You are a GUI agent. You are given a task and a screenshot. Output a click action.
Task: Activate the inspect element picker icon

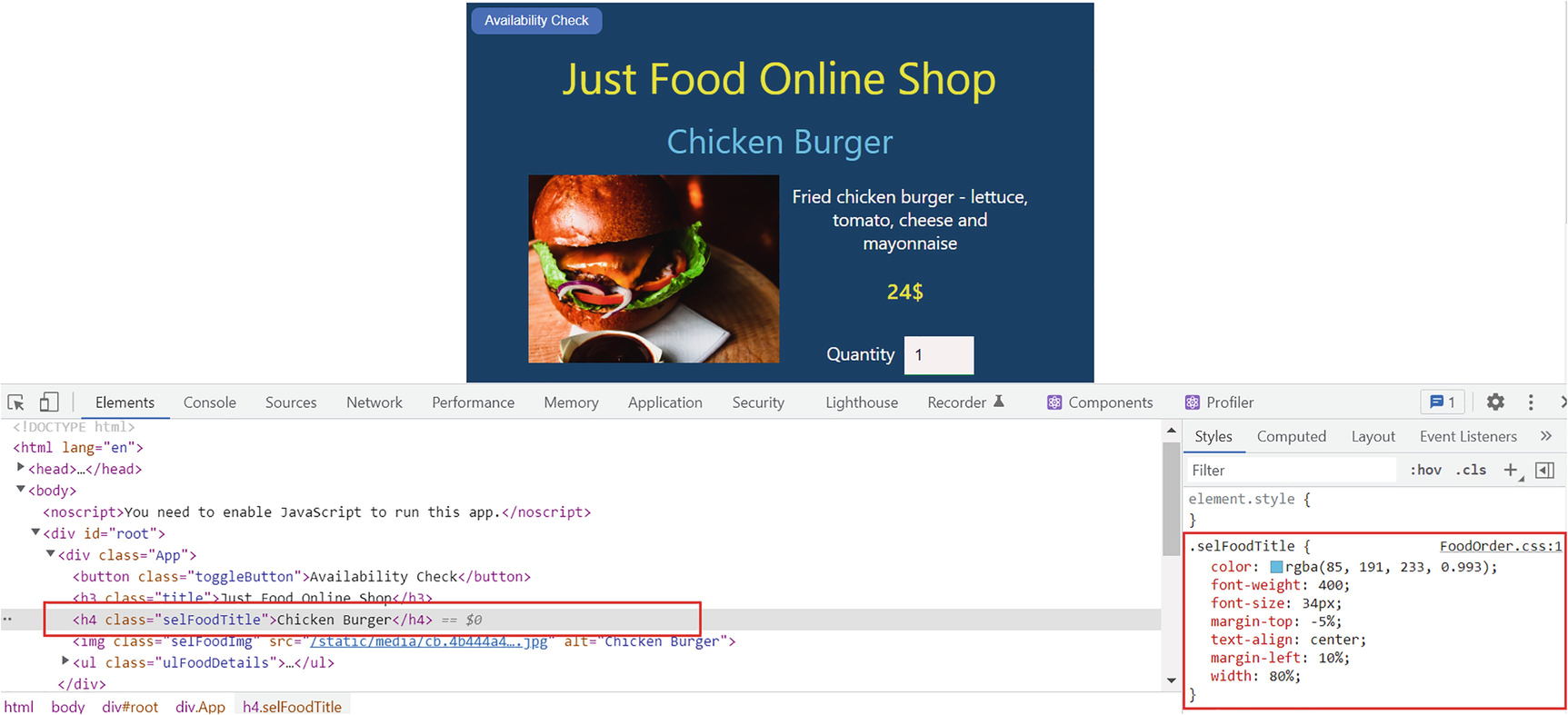coord(16,402)
